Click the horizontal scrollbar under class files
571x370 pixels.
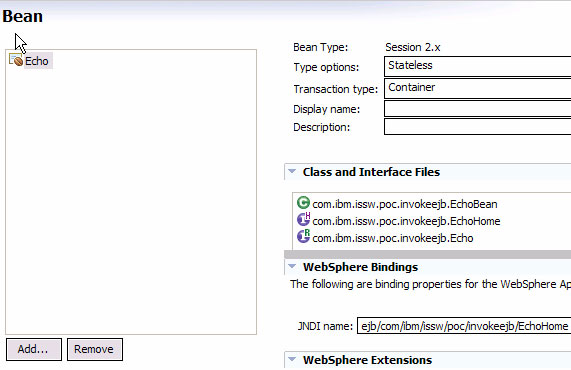click(x=427, y=254)
